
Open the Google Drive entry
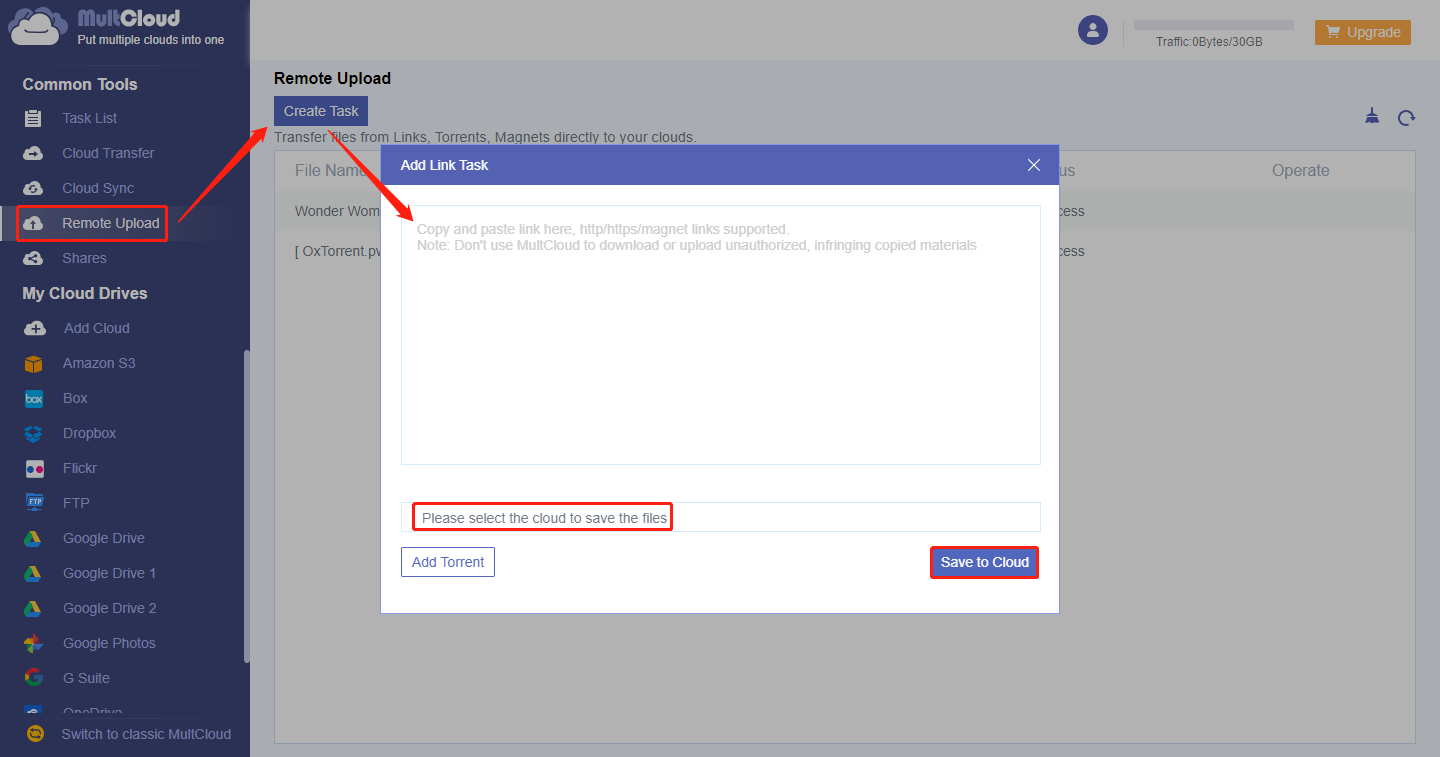(x=104, y=538)
